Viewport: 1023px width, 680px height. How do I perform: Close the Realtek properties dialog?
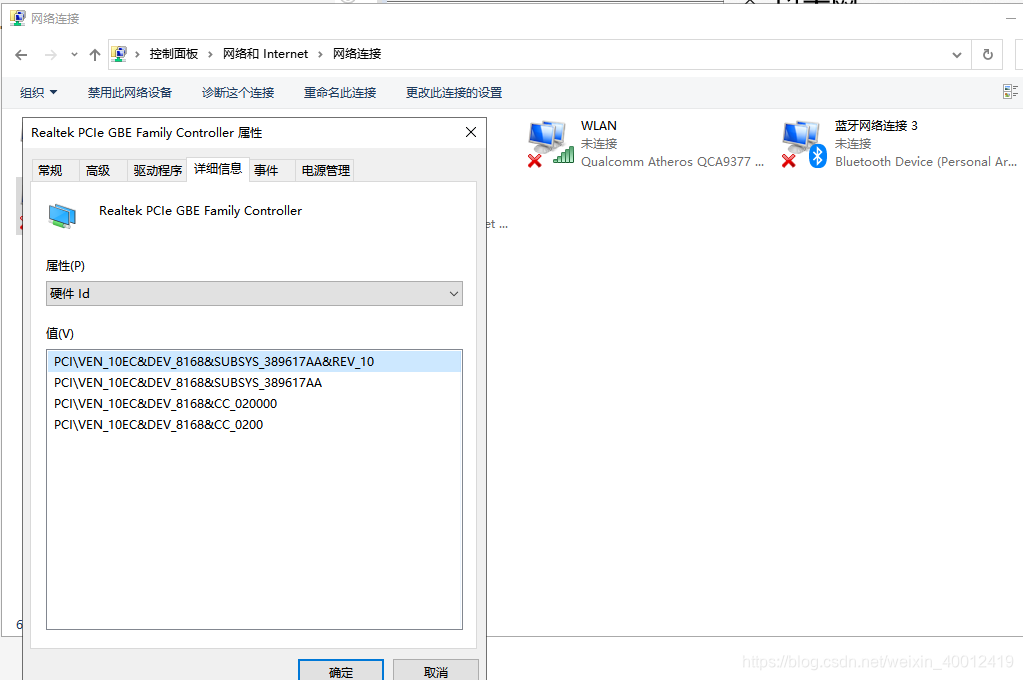[x=471, y=132]
